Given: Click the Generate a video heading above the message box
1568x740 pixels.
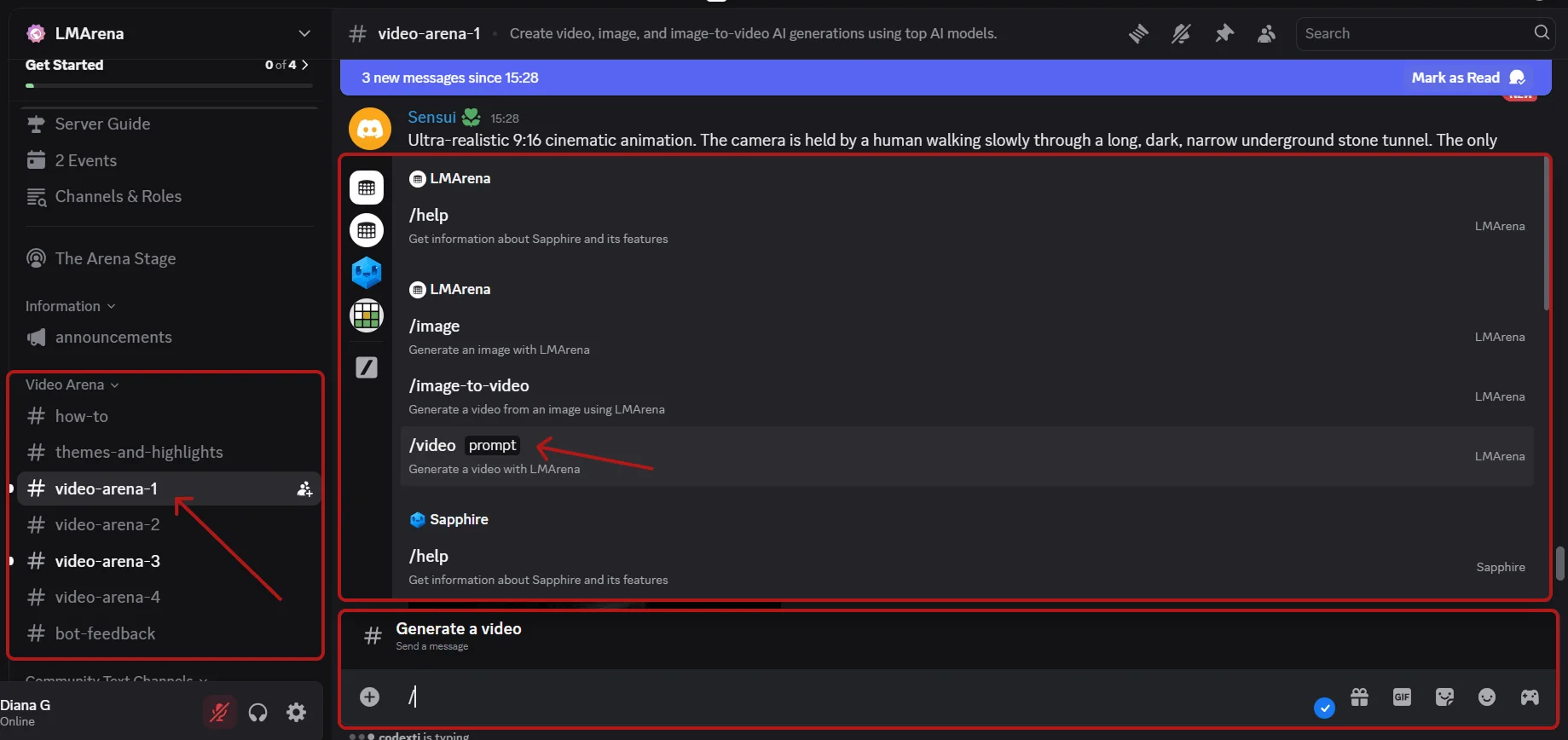Looking at the screenshot, I should click(459, 628).
